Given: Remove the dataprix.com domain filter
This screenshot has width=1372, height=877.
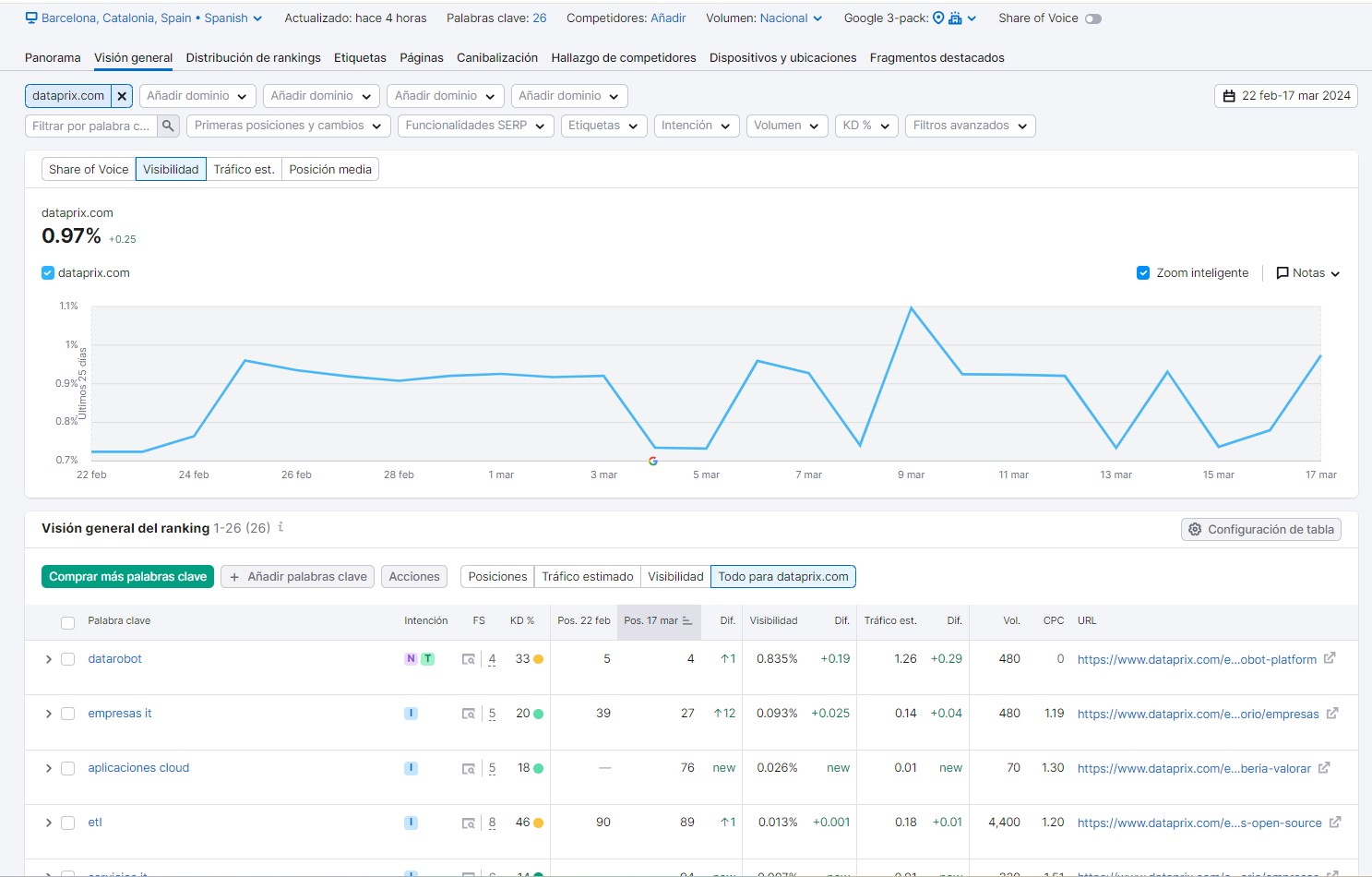Looking at the screenshot, I should 122,96.
